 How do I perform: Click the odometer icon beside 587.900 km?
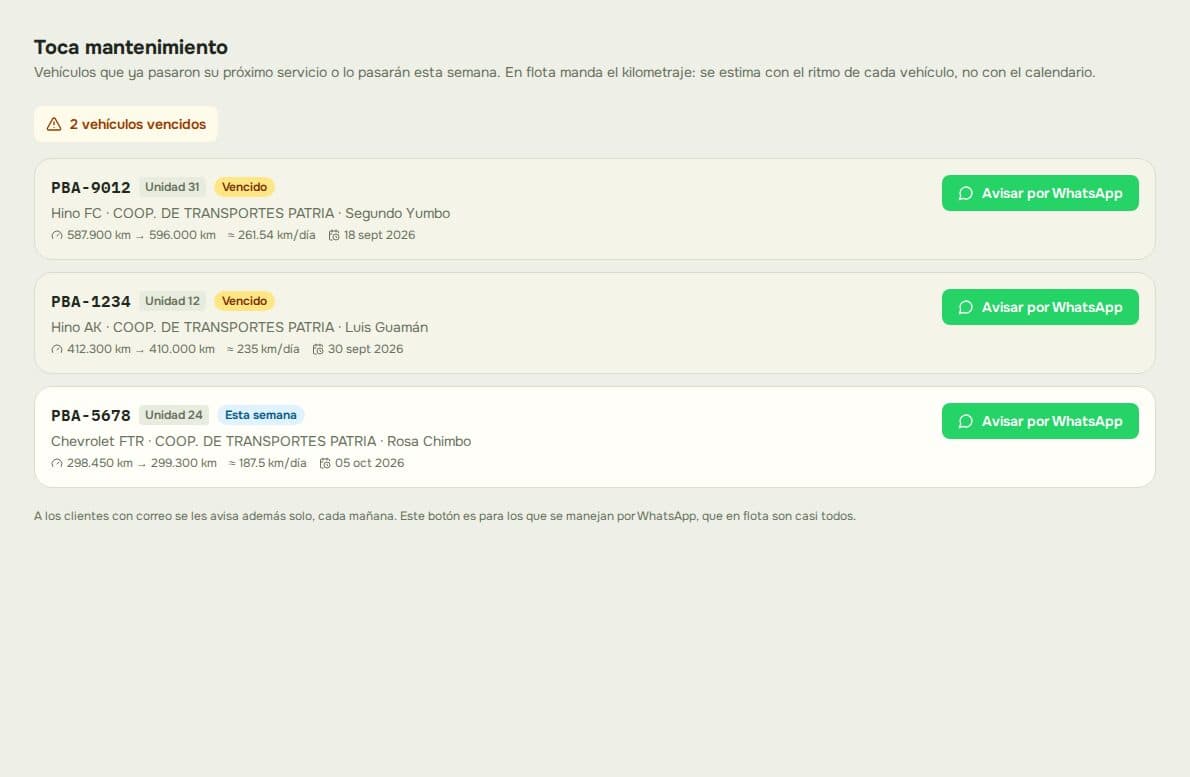[x=57, y=235]
